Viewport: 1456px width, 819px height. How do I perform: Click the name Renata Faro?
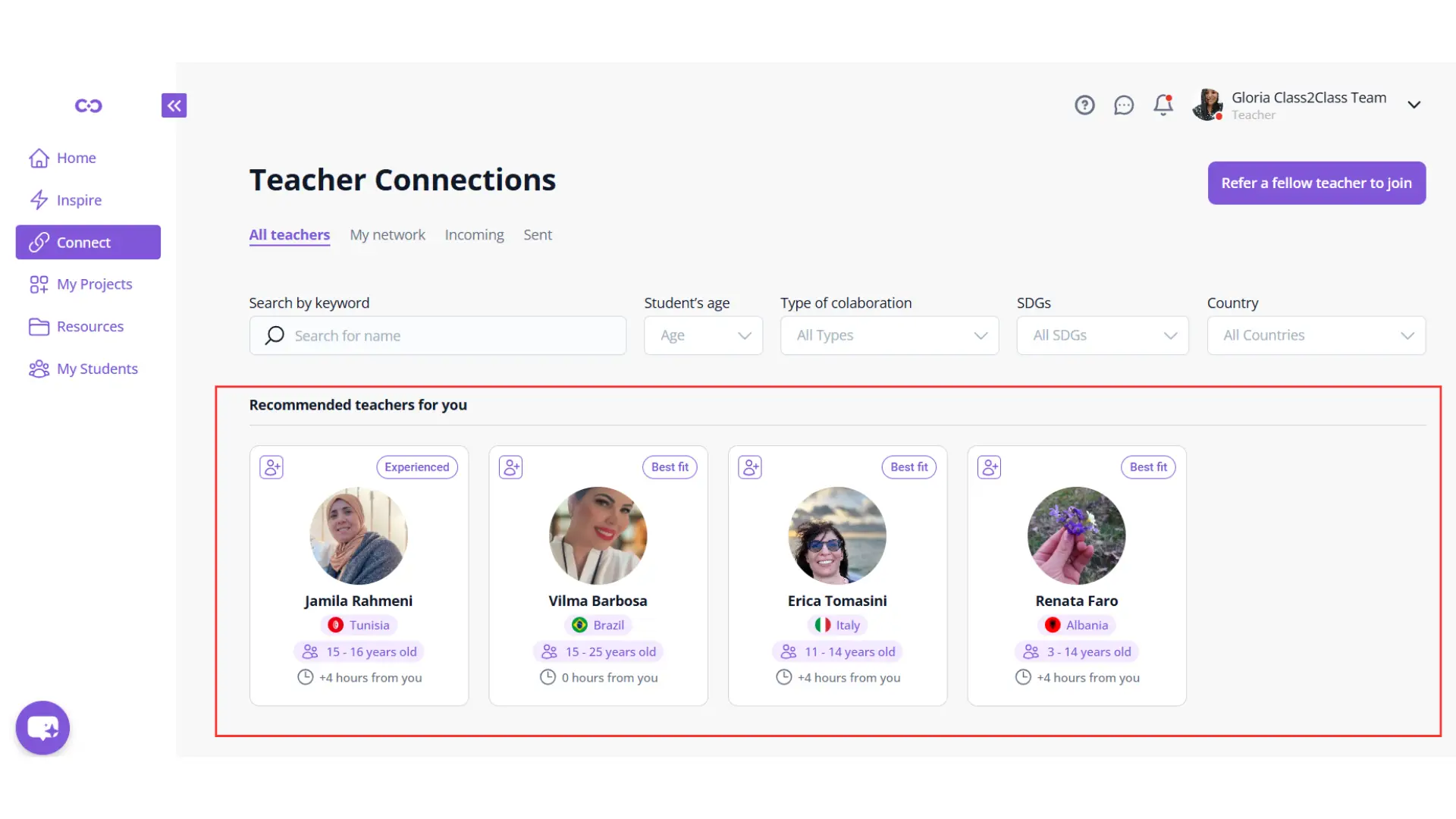pyautogui.click(x=1077, y=601)
